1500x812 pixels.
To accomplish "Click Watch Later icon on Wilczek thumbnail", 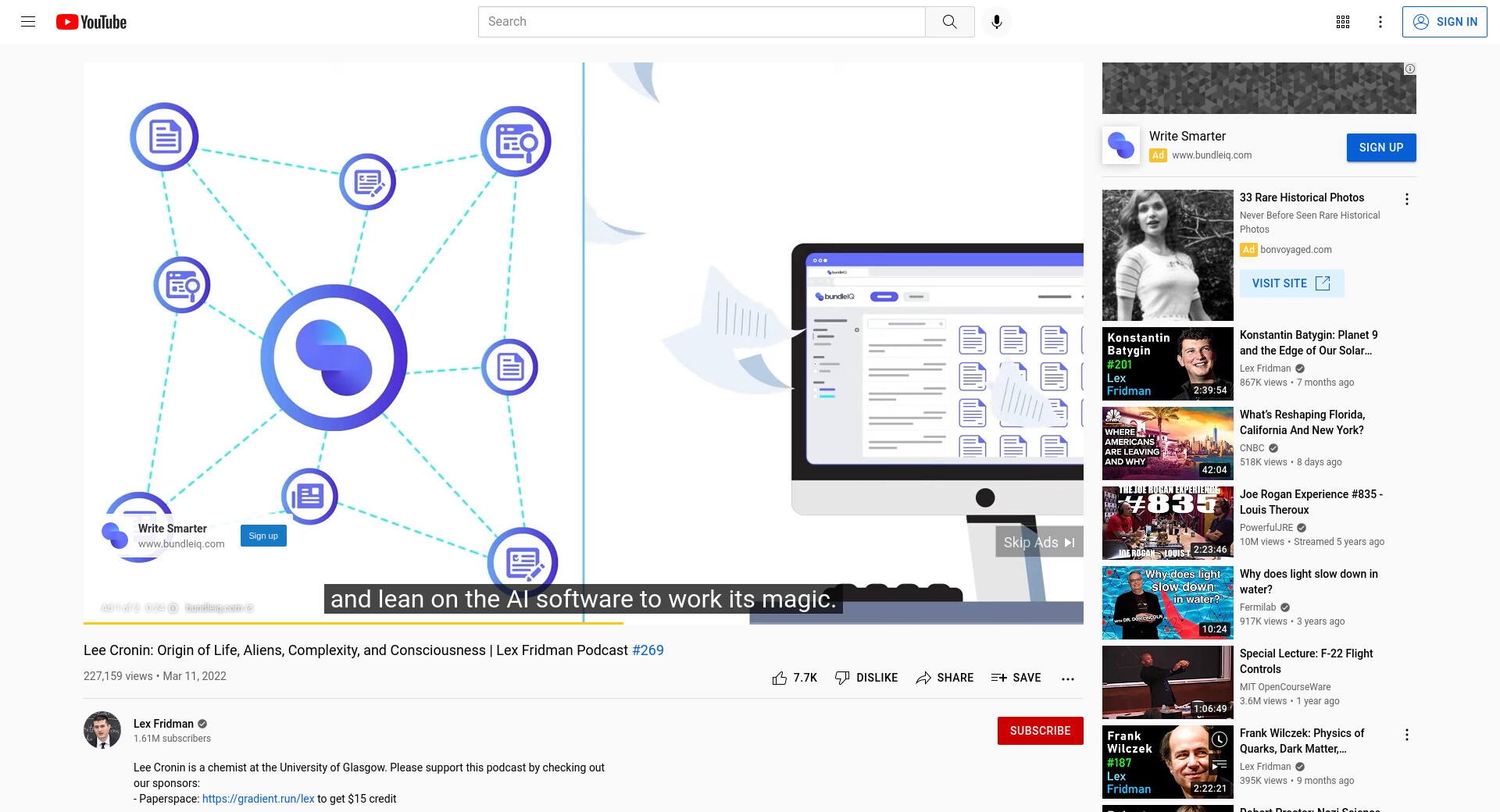I will [x=1219, y=739].
